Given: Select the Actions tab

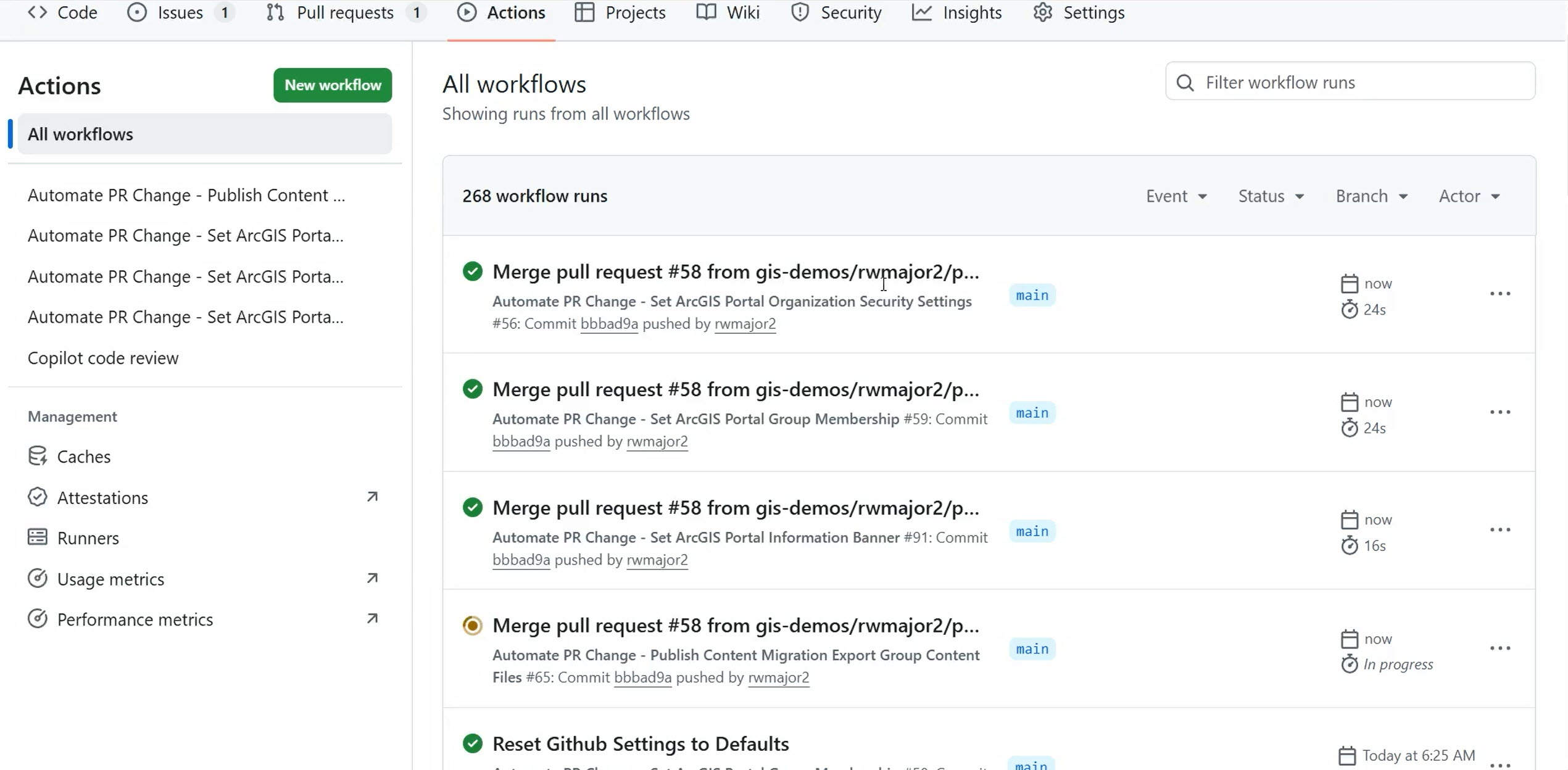Looking at the screenshot, I should tap(515, 12).
